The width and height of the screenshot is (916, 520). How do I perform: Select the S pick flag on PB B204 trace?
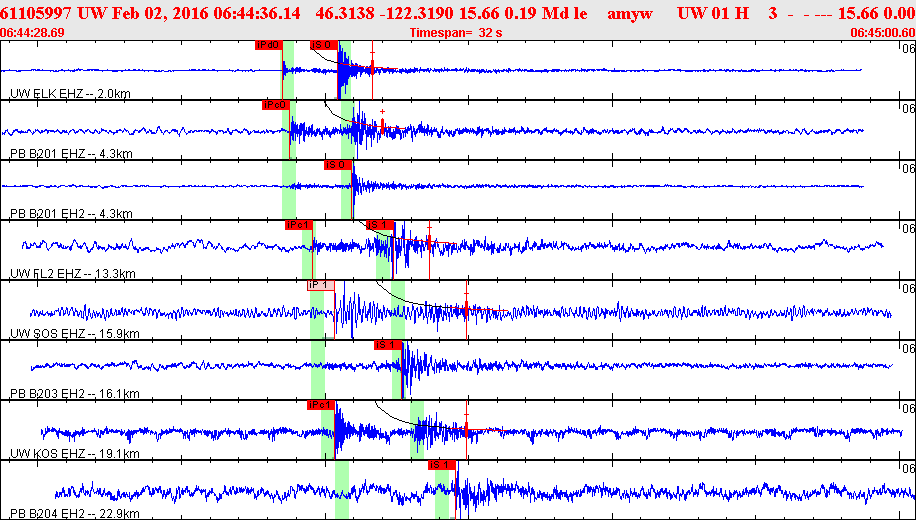pyautogui.click(x=442, y=465)
